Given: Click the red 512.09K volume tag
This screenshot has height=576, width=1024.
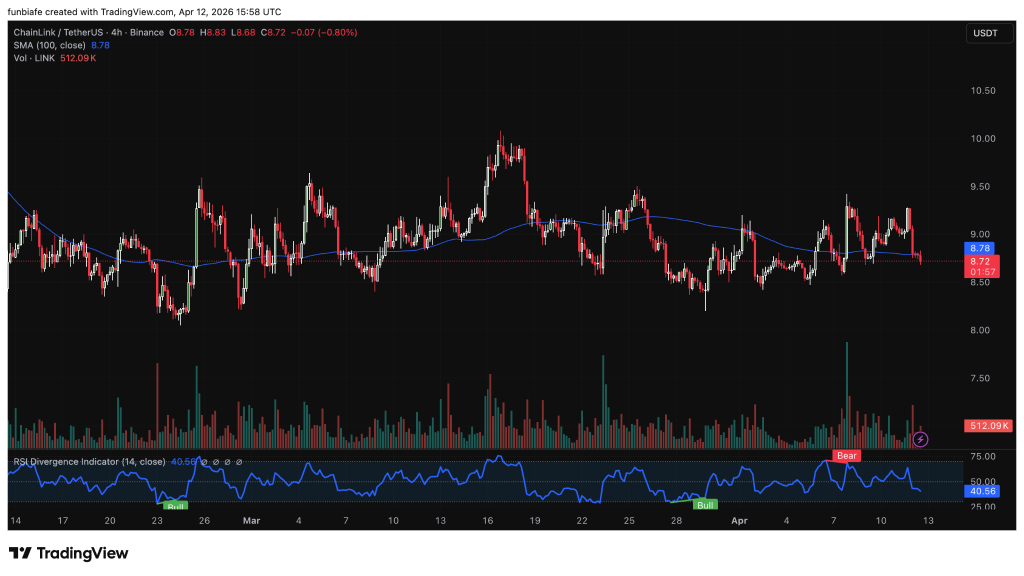Looking at the screenshot, I should click(x=988, y=426).
